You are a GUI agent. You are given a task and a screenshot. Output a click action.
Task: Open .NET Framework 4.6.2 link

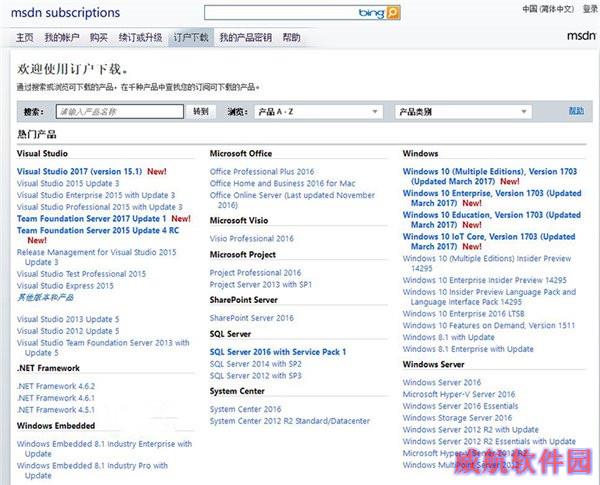[56, 386]
